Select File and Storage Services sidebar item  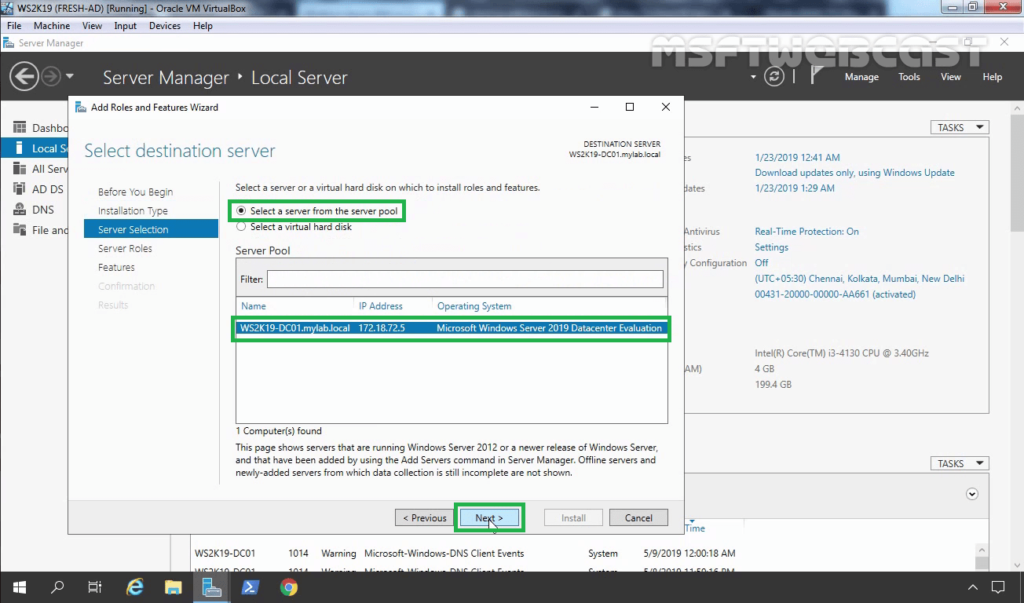point(40,229)
